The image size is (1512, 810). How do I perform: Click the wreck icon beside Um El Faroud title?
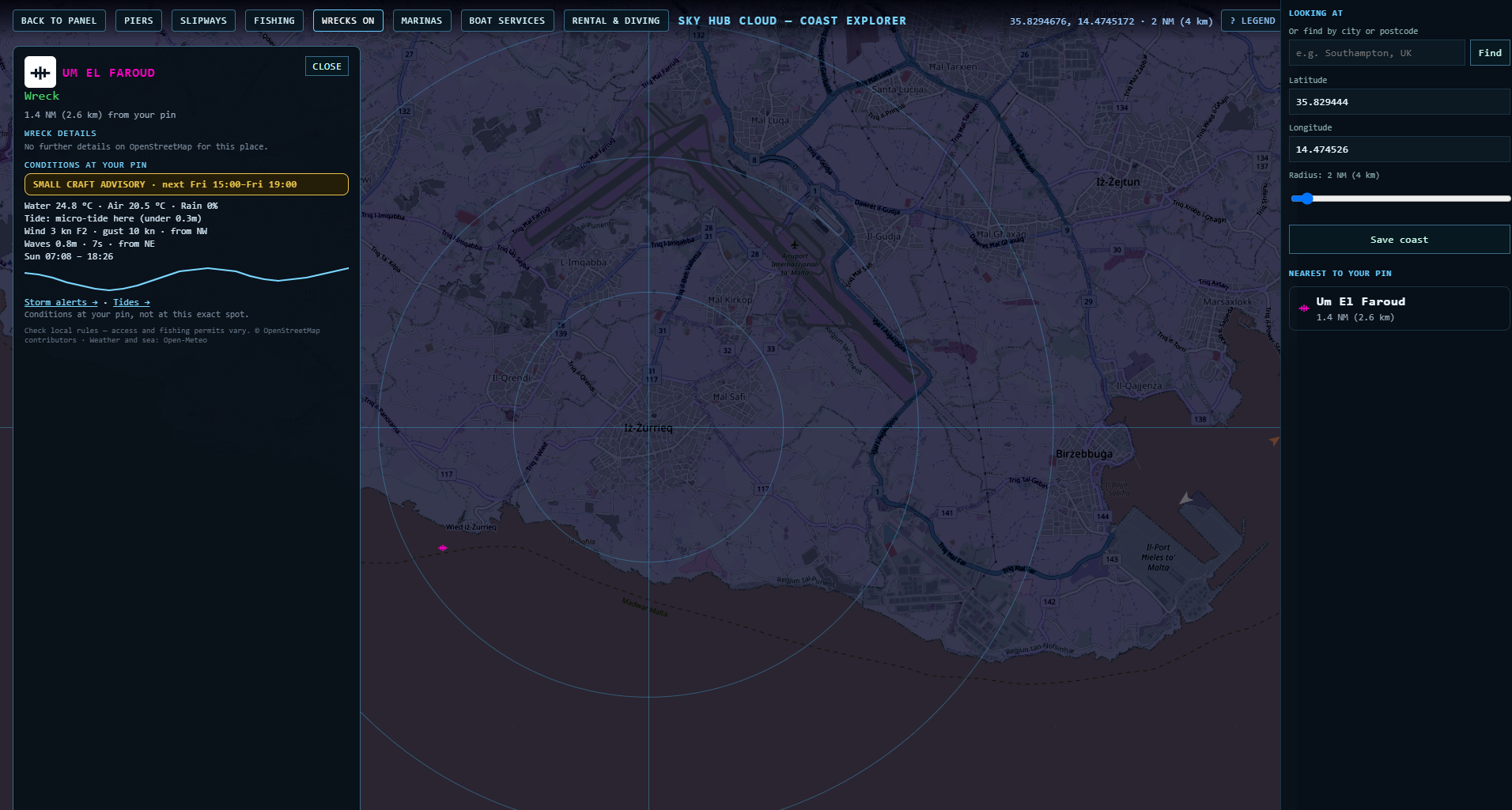point(40,72)
